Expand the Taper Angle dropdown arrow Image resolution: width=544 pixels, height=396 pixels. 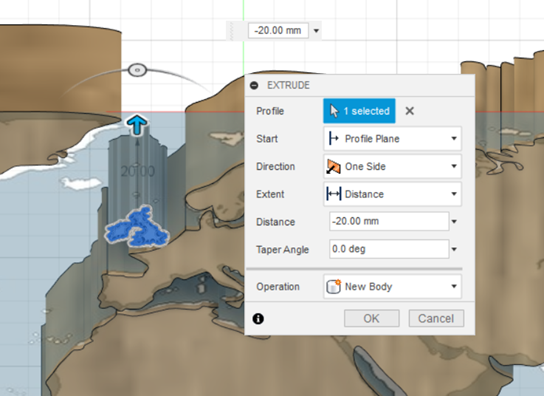(454, 249)
